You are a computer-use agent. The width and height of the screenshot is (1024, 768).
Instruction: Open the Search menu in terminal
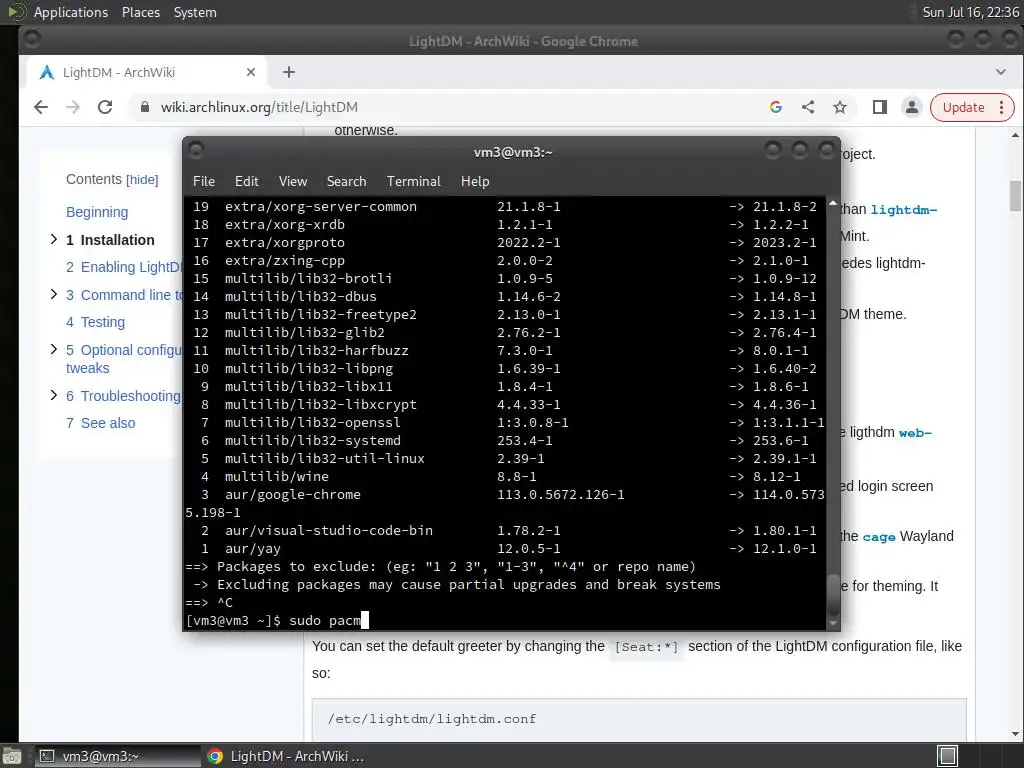[x=346, y=182]
